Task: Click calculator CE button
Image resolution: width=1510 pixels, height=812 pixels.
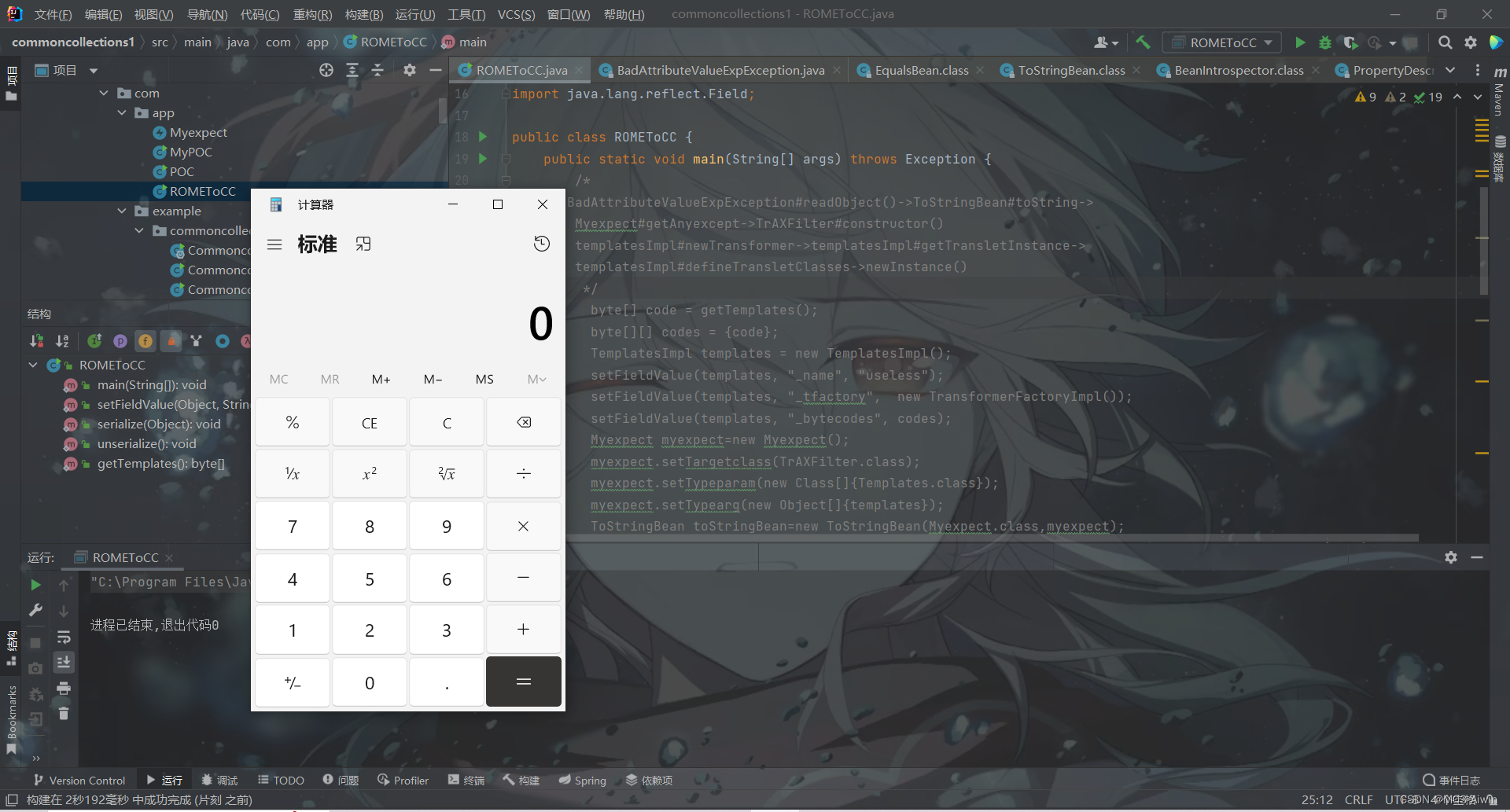Action: coord(370,422)
